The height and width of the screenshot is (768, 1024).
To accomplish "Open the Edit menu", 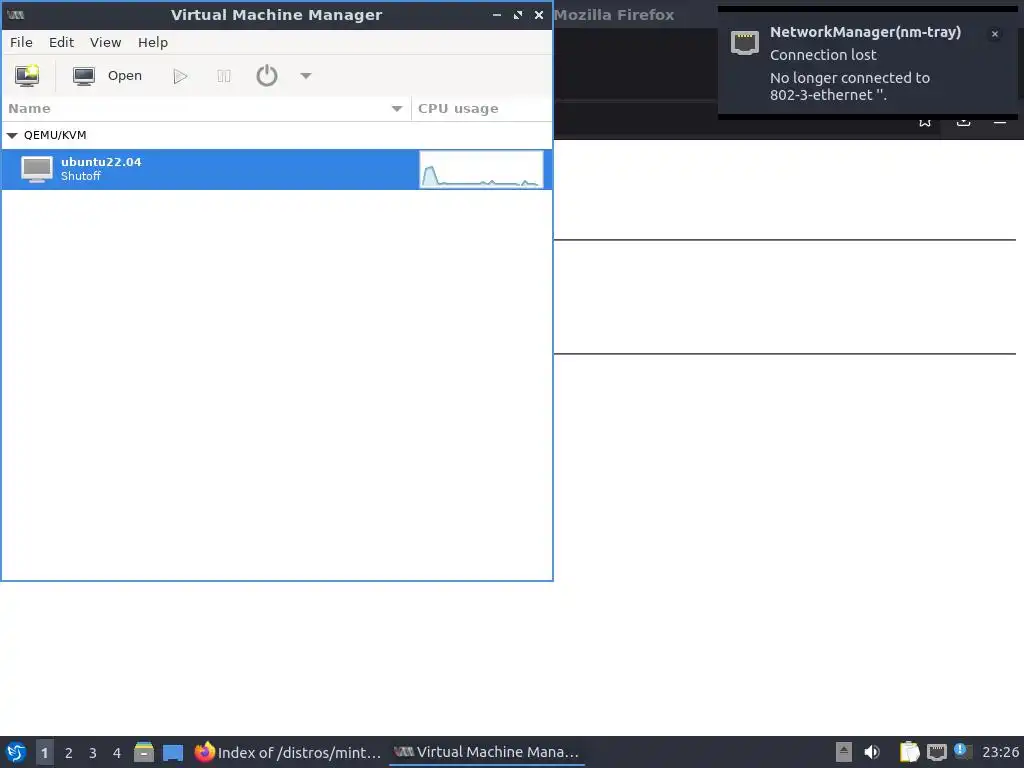I will (61, 42).
